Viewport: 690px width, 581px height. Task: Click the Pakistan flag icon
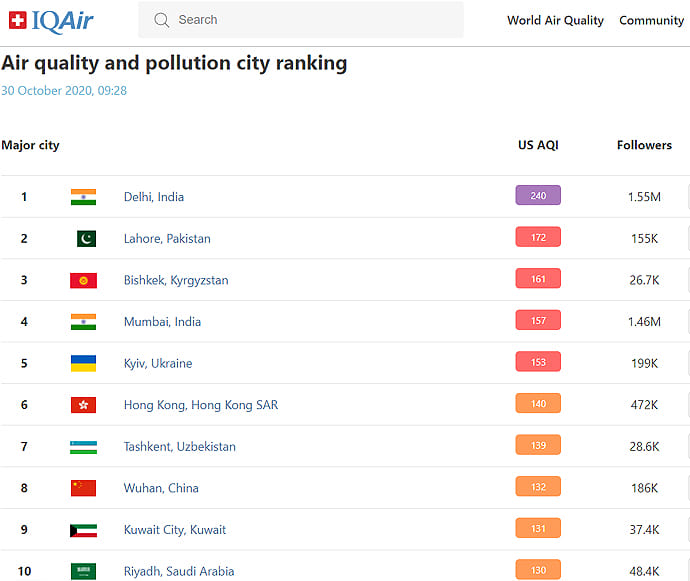point(86,239)
